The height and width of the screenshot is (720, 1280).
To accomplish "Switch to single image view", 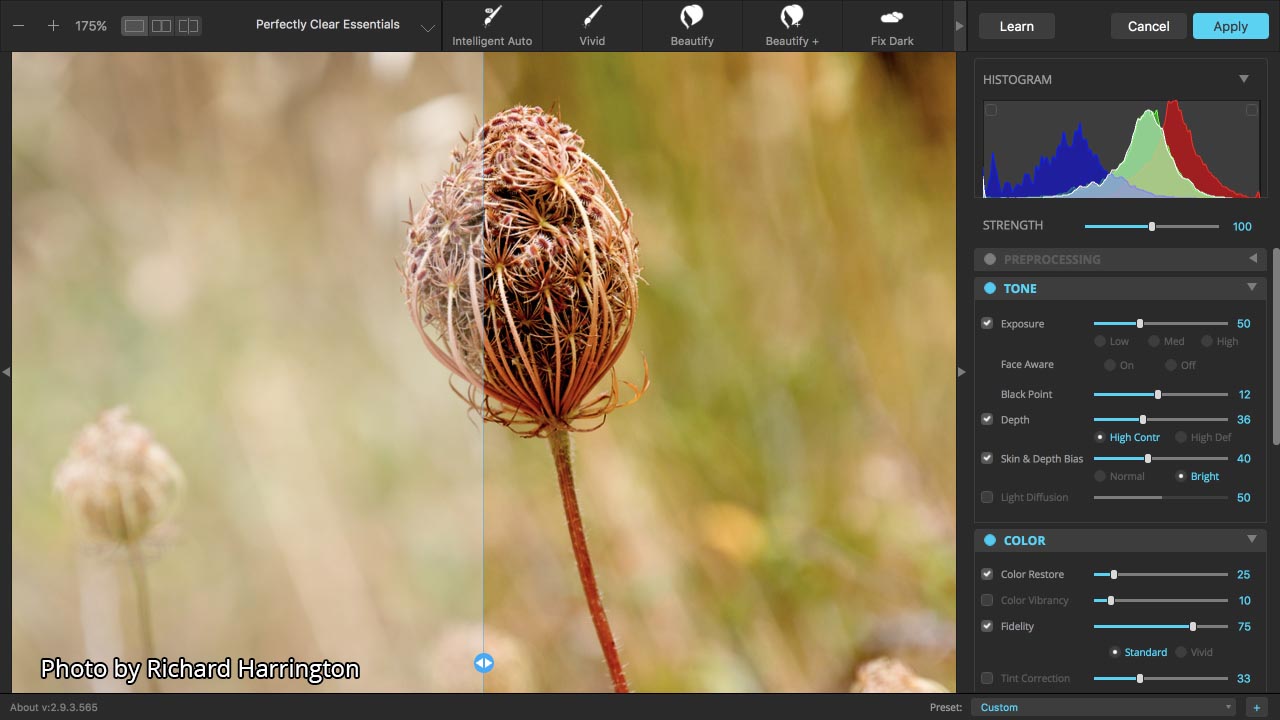I will (x=134, y=26).
